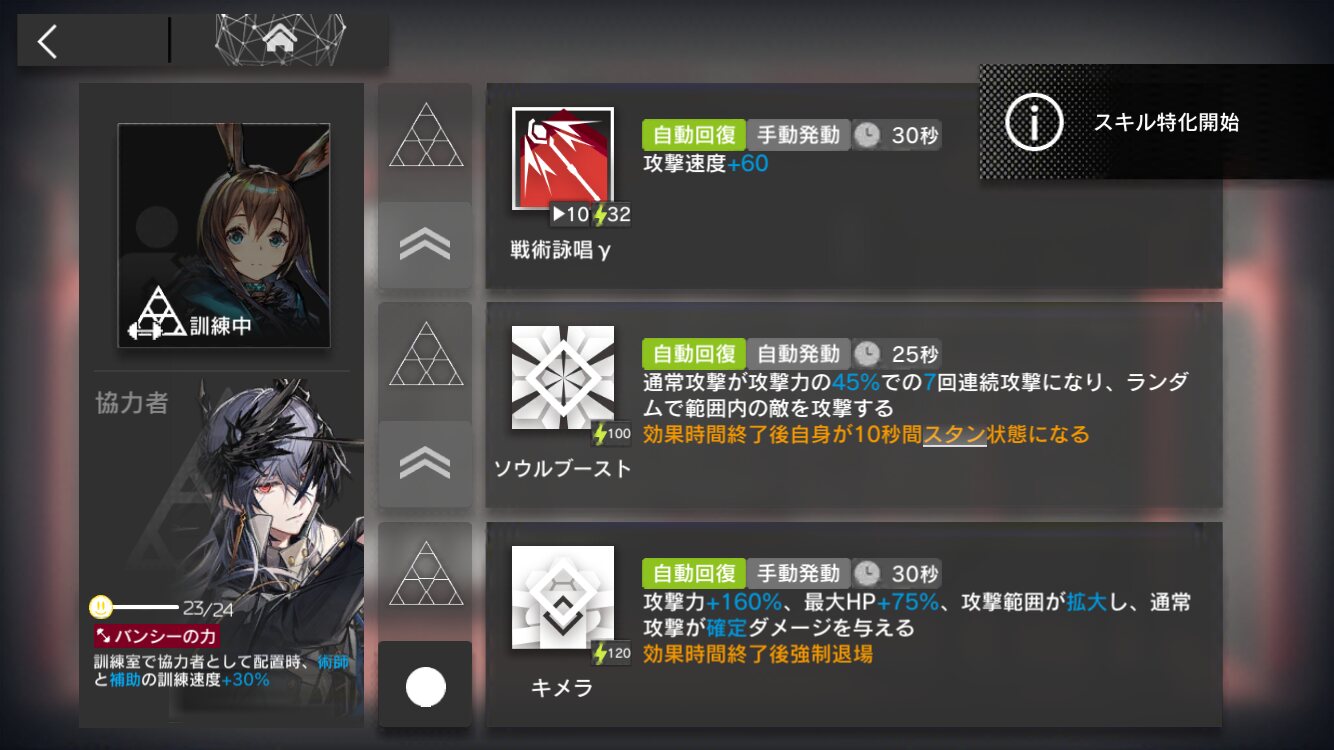
Task: Open the home menu icon
Action: click(280, 39)
